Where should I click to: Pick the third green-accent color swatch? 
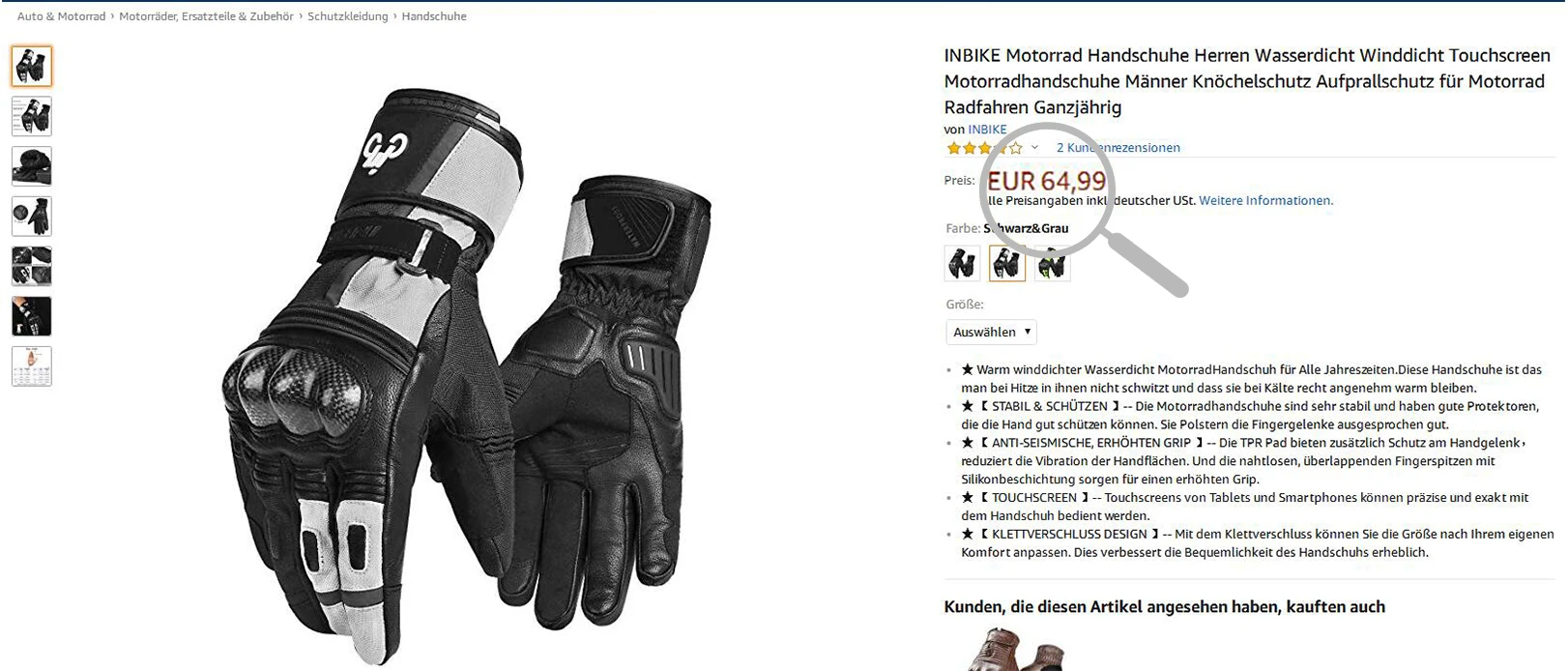pos(1053,263)
